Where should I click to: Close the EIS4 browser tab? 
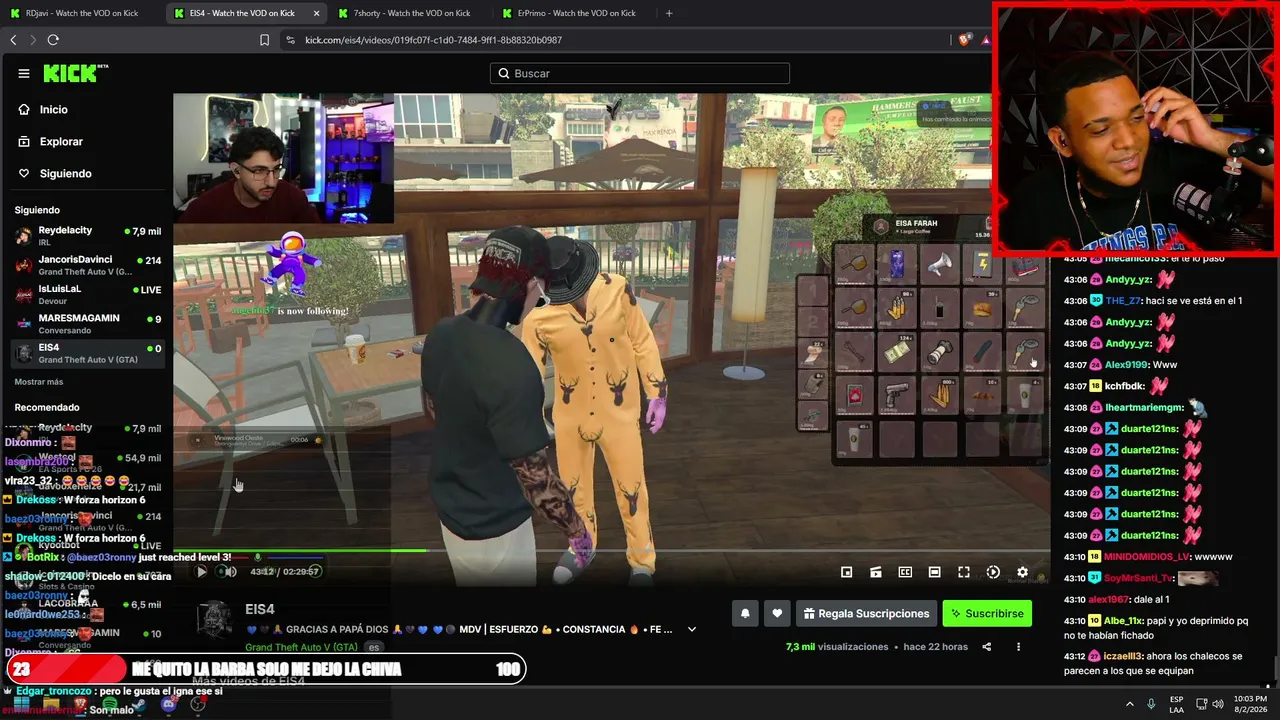[316, 13]
